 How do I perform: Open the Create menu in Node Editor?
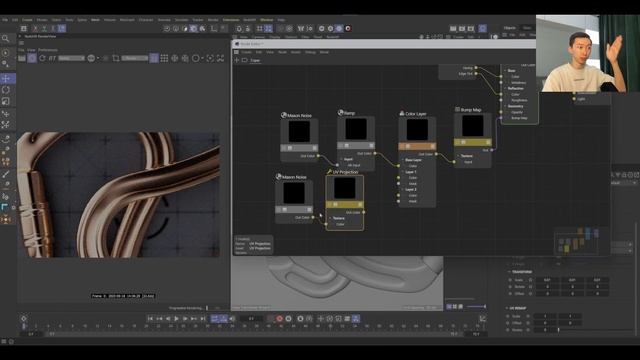tap(247, 52)
